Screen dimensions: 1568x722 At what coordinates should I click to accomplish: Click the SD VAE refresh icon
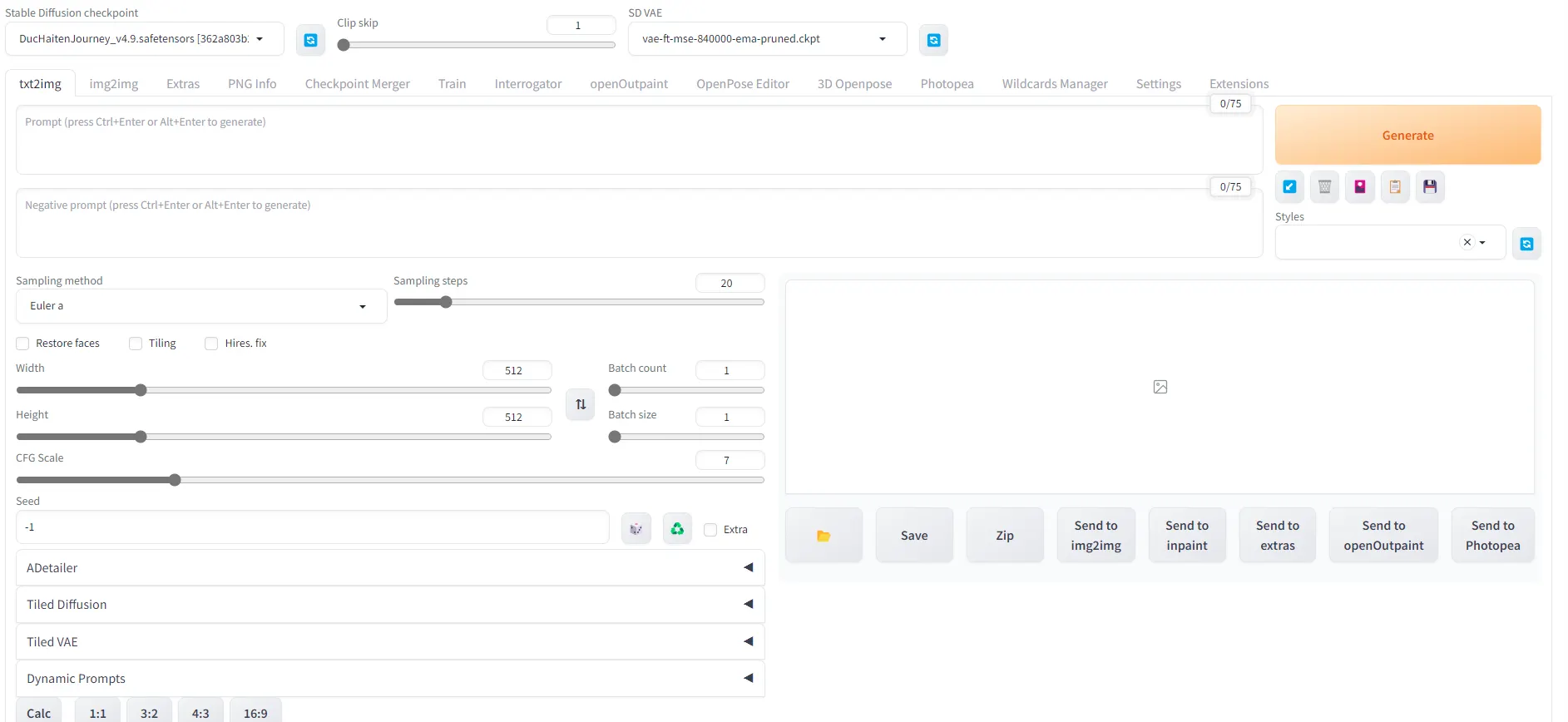coord(933,40)
